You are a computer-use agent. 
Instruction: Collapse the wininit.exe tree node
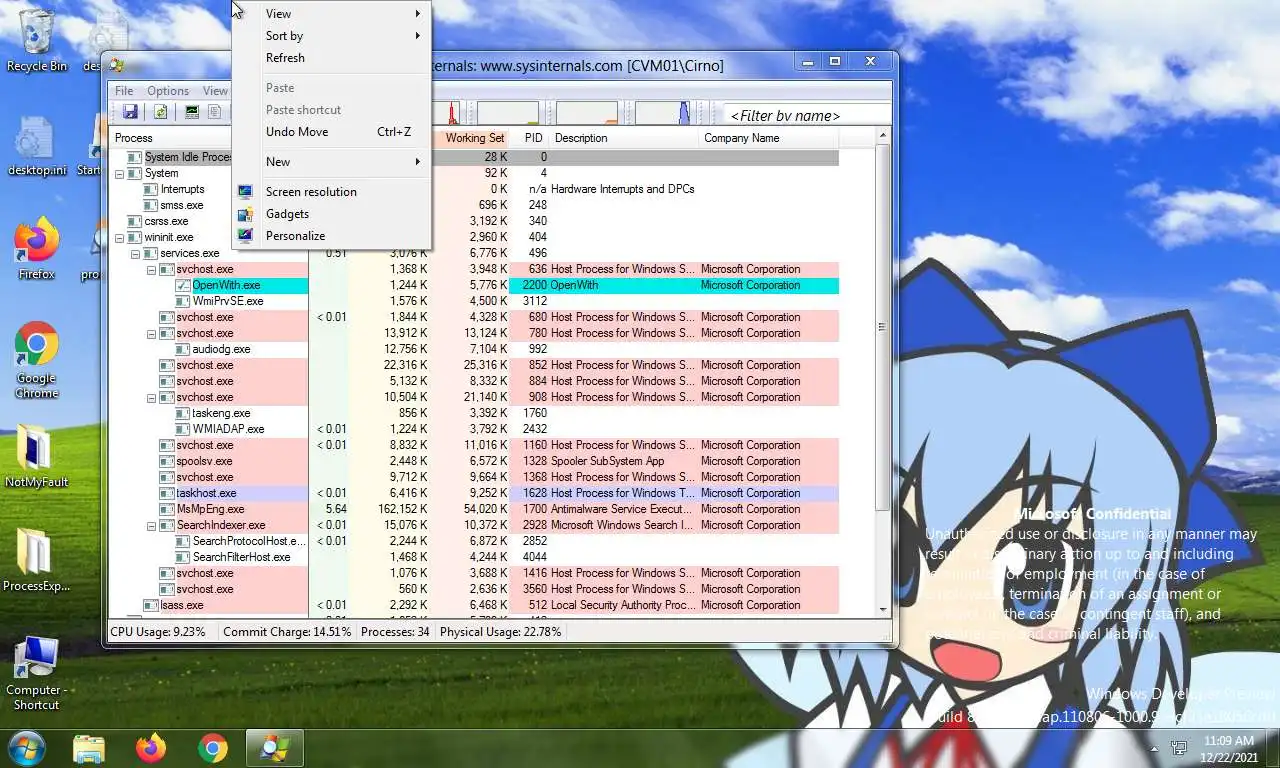click(120, 237)
